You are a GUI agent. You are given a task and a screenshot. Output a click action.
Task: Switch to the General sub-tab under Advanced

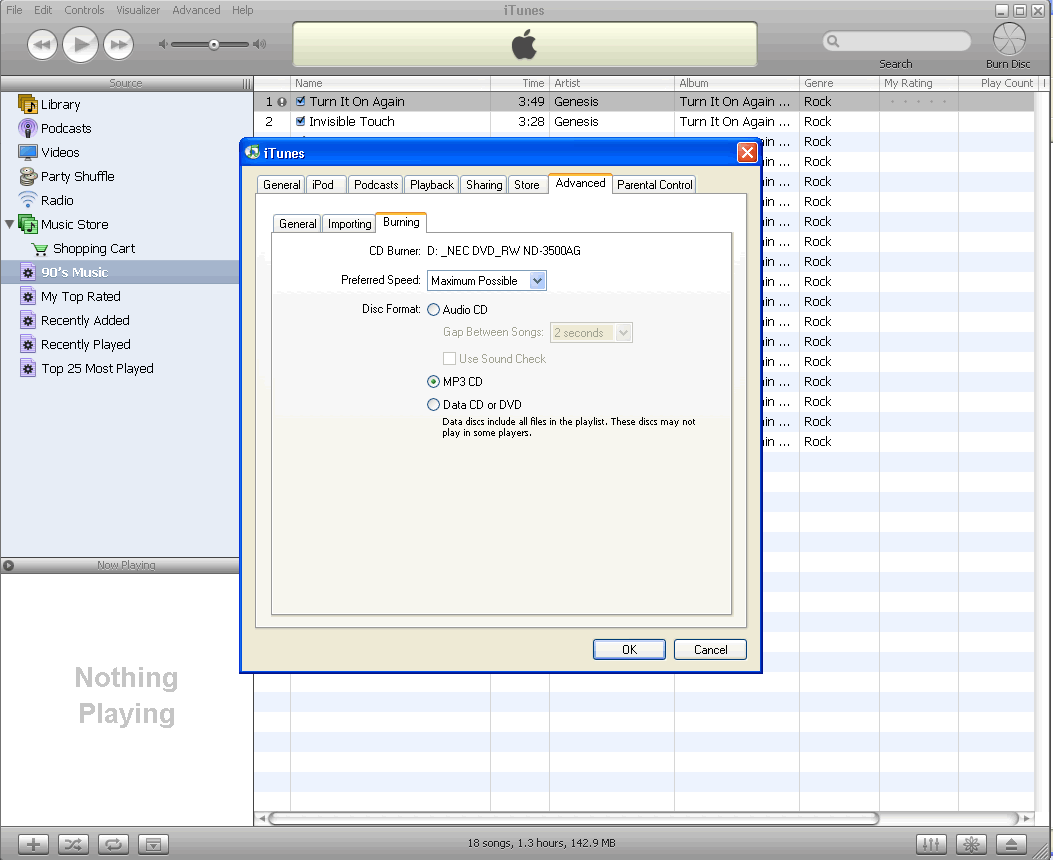pos(297,224)
